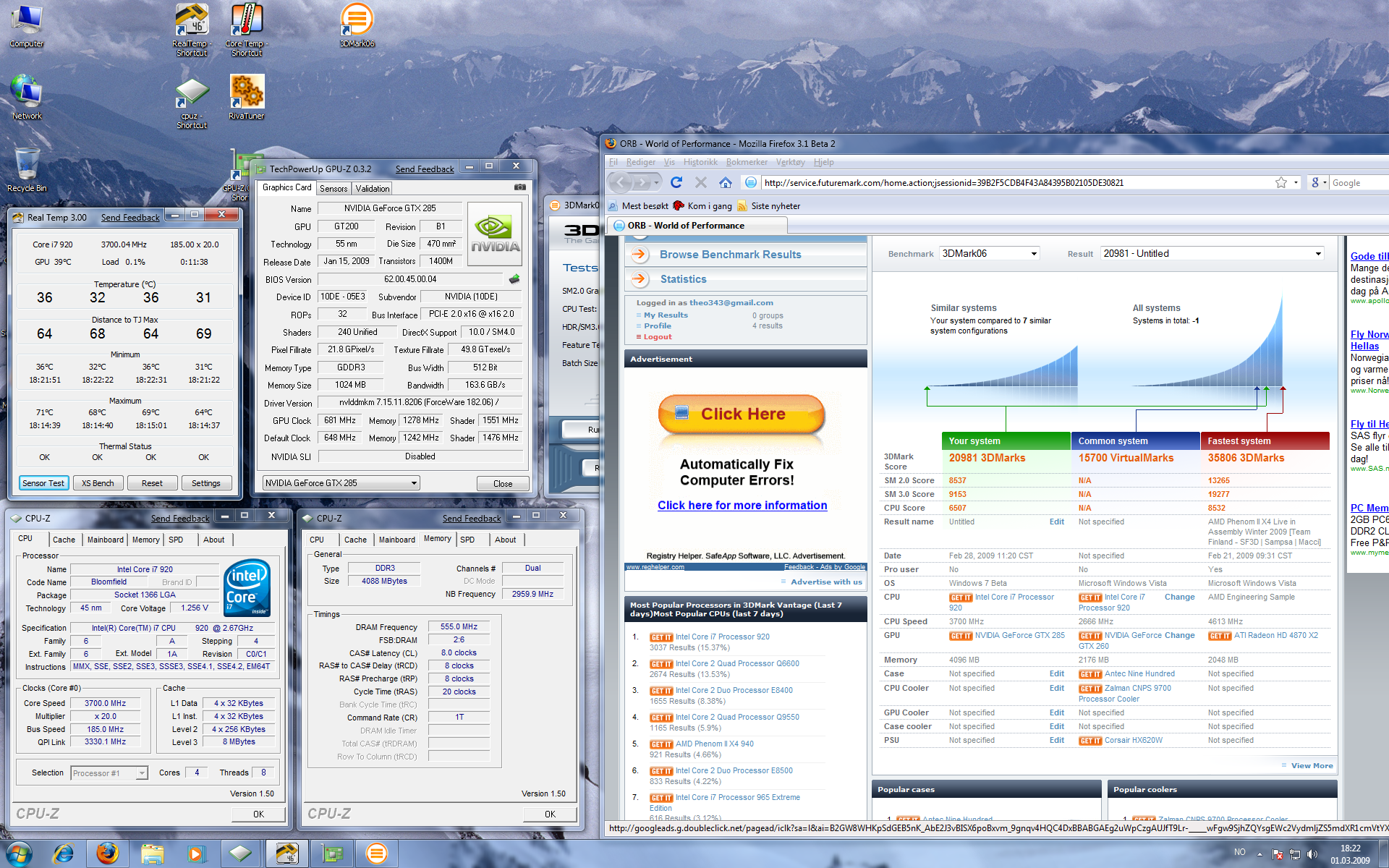The width and height of the screenshot is (1389, 868).
Task: Click the Logout link on ORB page
Action: point(658,337)
